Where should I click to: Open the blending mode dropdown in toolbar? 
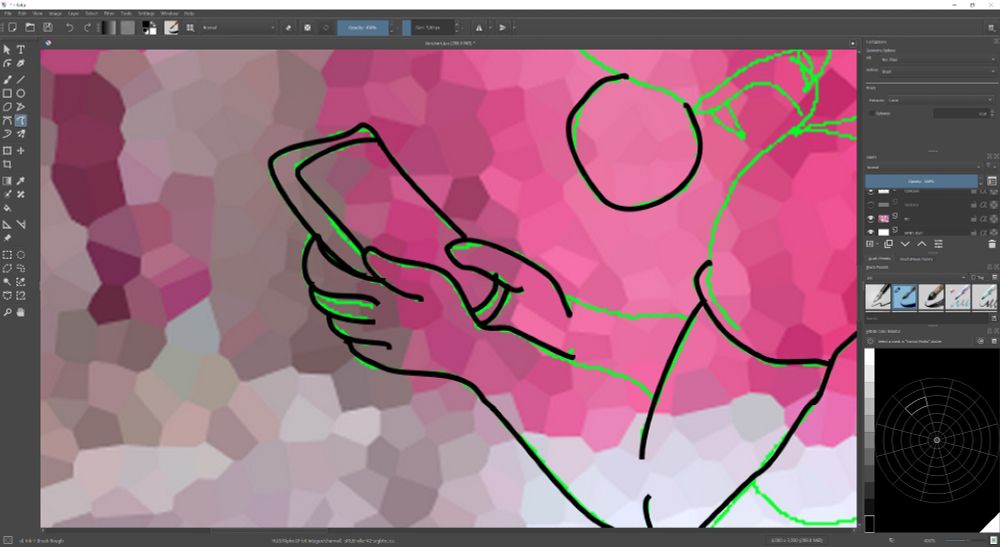pos(239,27)
